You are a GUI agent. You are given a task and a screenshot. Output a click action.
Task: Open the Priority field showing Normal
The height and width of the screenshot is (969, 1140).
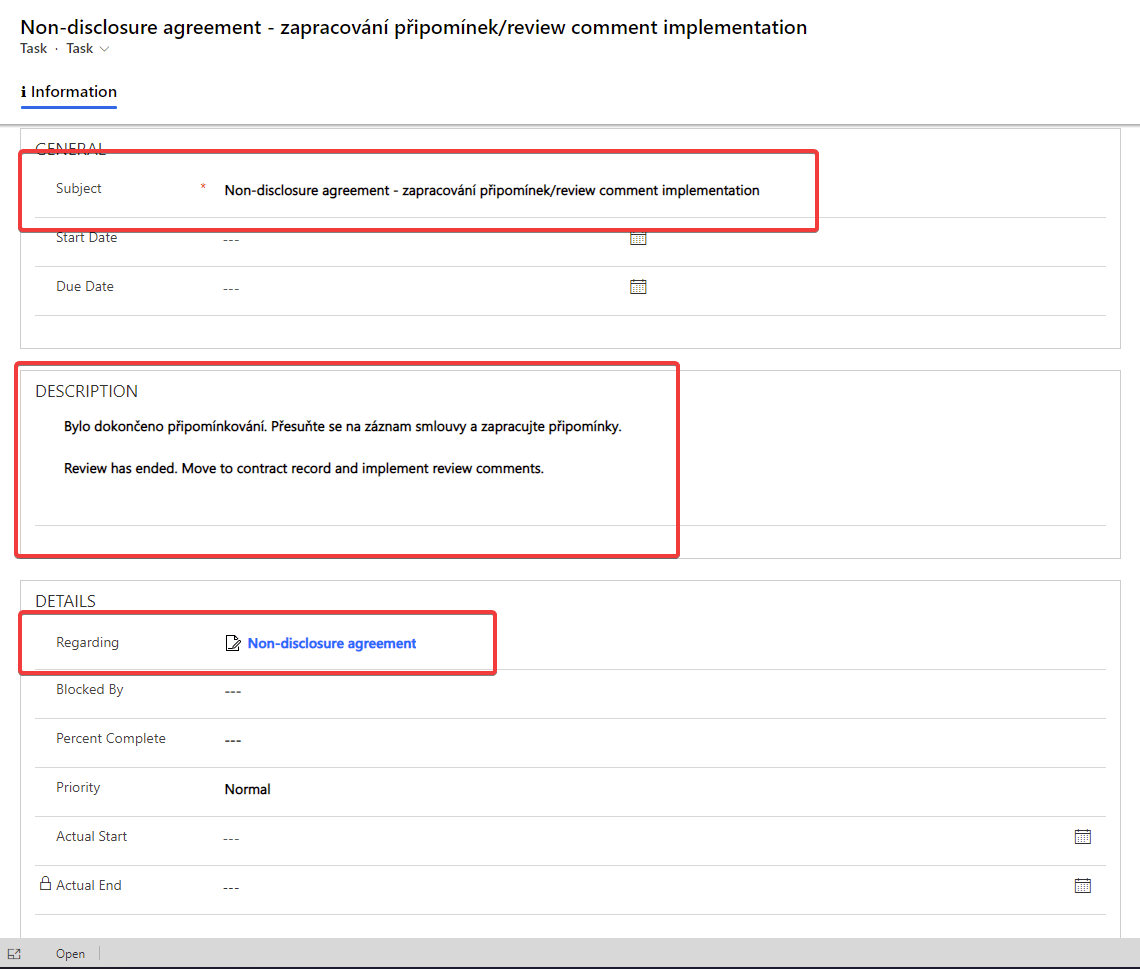point(247,789)
